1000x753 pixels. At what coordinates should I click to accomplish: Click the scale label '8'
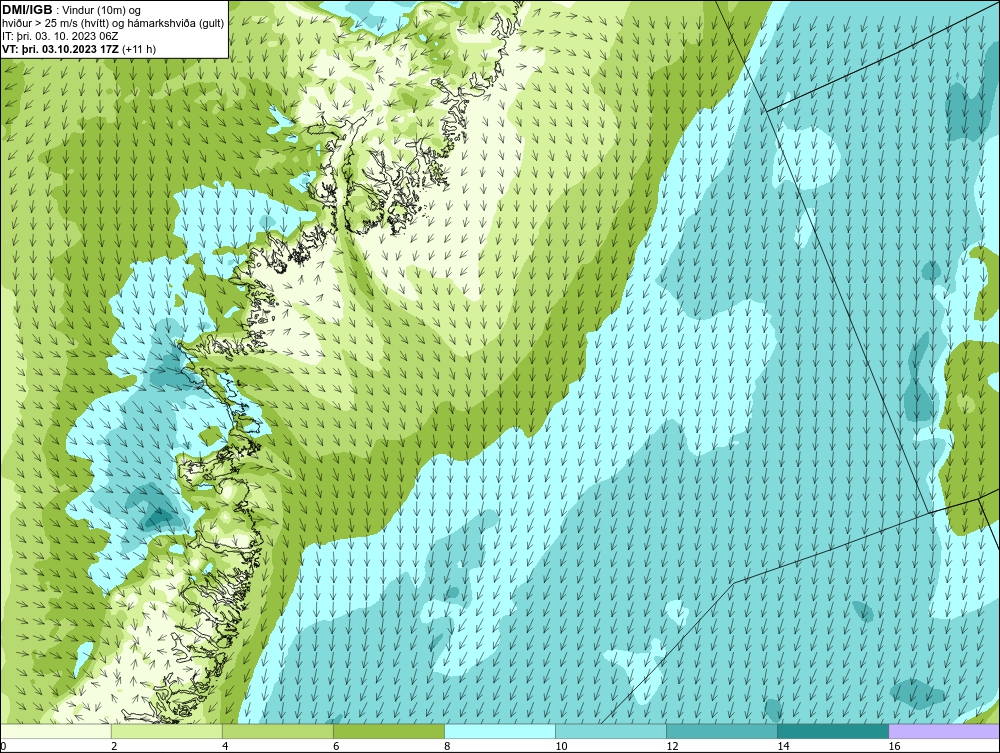447,746
